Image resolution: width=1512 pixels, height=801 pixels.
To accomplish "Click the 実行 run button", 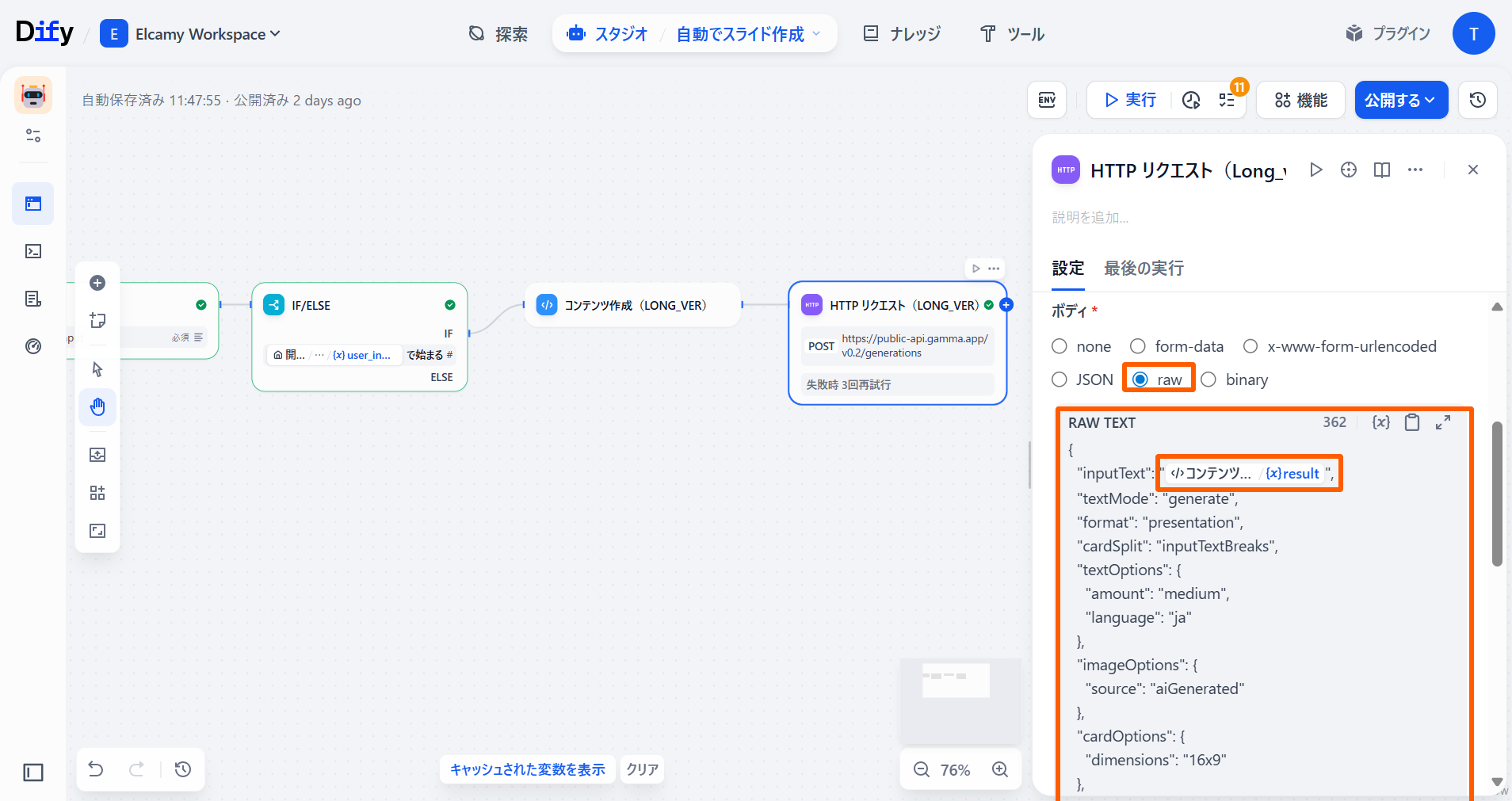I will (1130, 100).
